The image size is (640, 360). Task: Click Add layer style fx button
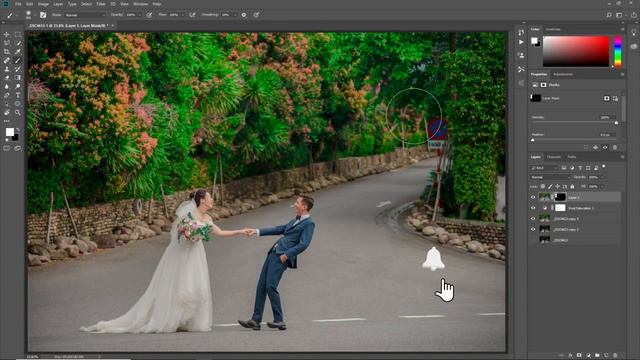click(570, 356)
